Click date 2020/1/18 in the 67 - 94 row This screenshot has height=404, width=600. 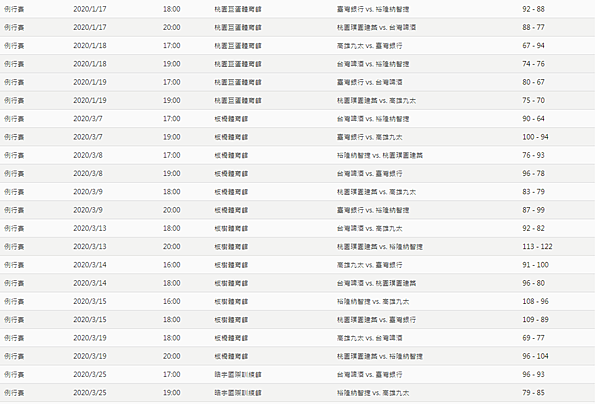tap(90, 46)
